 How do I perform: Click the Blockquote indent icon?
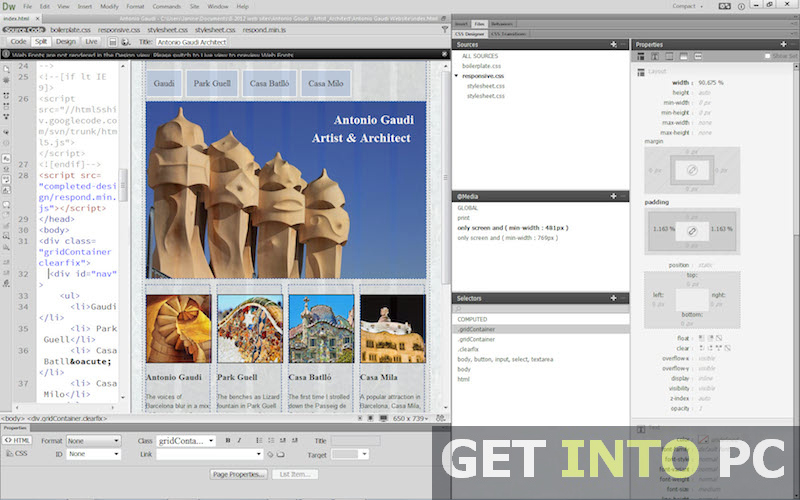pyautogui.click(x=295, y=440)
